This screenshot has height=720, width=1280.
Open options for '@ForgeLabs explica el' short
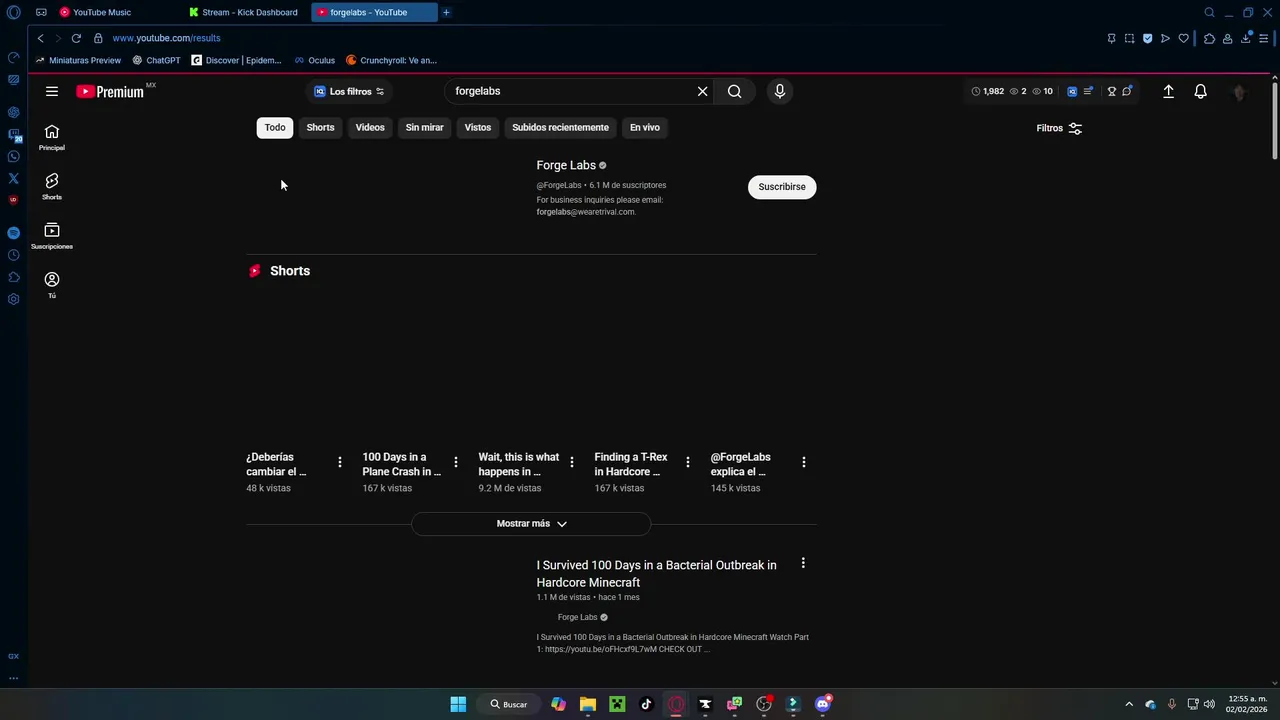[804, 462]
